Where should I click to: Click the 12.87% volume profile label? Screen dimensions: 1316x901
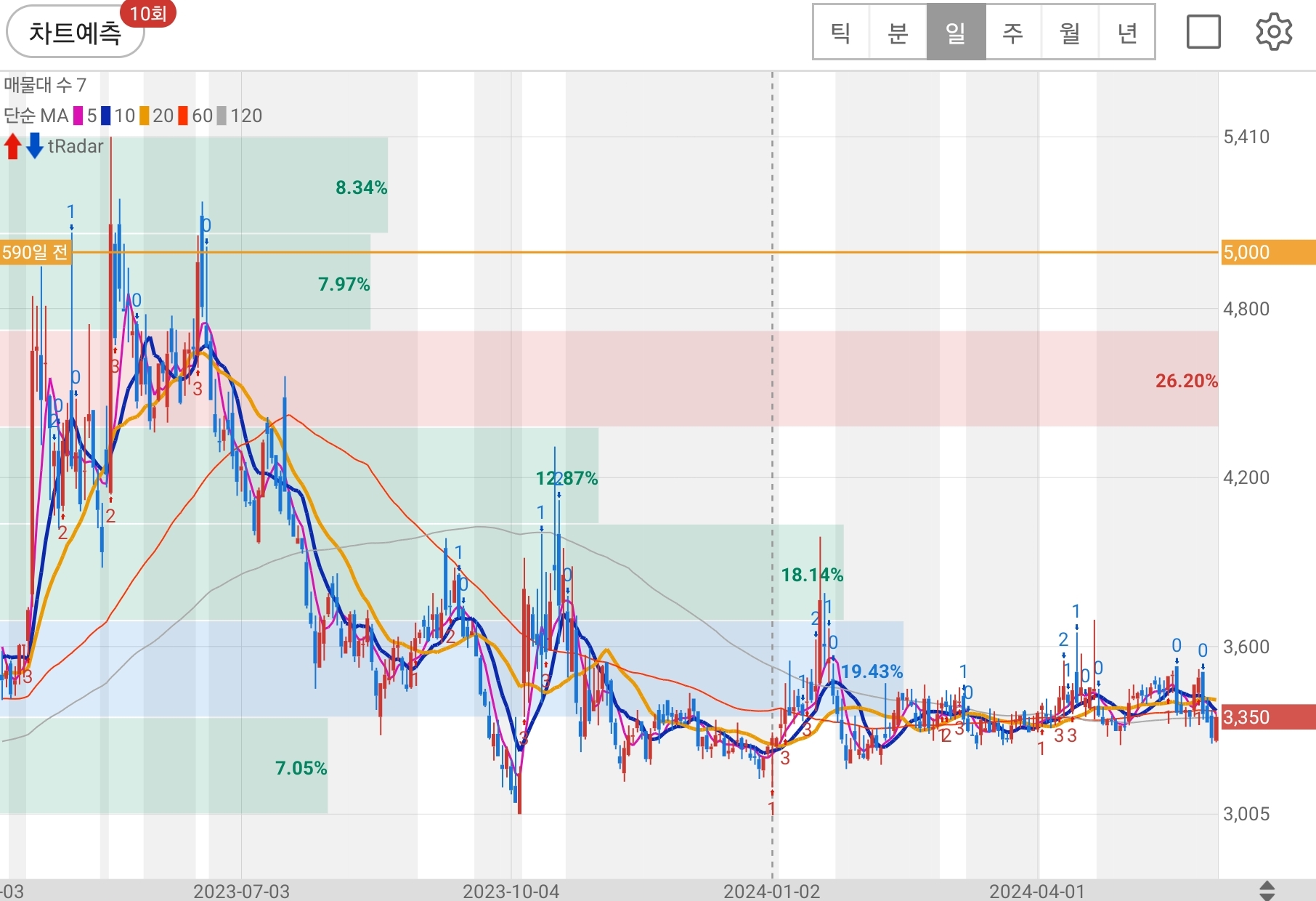(566, 478)
